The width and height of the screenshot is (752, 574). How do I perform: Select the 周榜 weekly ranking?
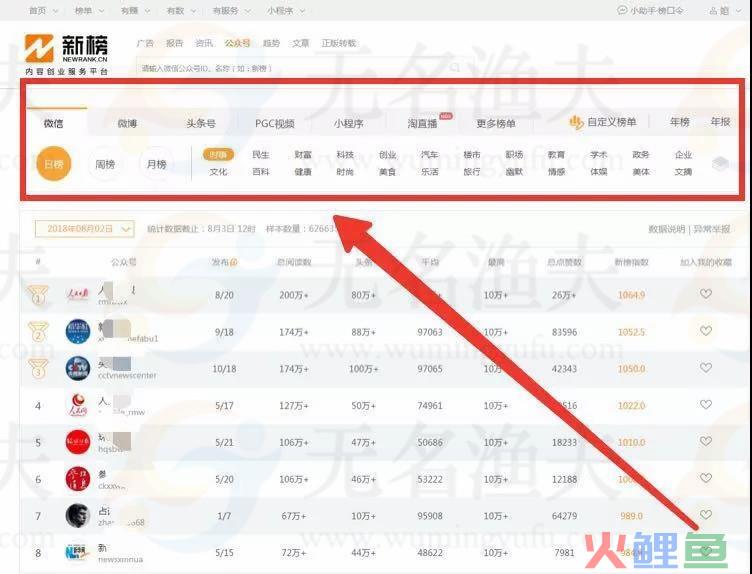105,164
